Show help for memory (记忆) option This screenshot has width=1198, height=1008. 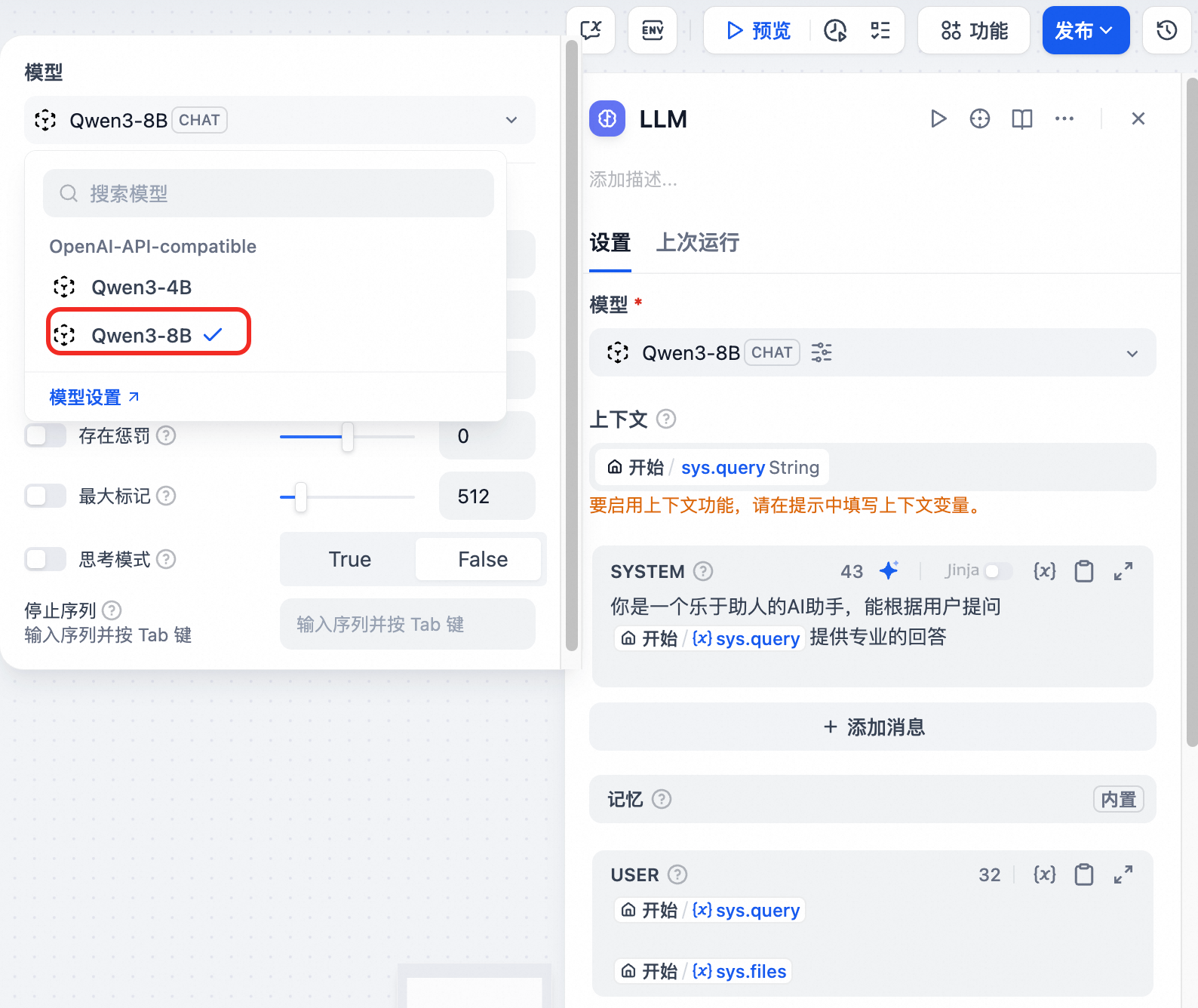coord(662,799)
